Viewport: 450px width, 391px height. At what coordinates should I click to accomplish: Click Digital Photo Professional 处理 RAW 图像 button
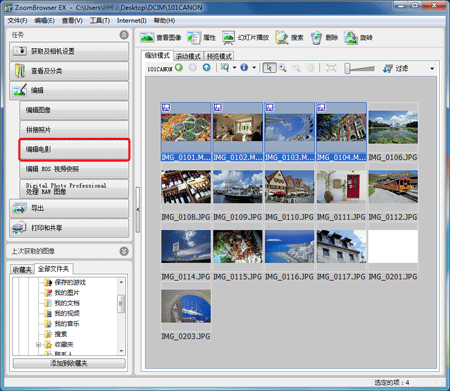74,189
